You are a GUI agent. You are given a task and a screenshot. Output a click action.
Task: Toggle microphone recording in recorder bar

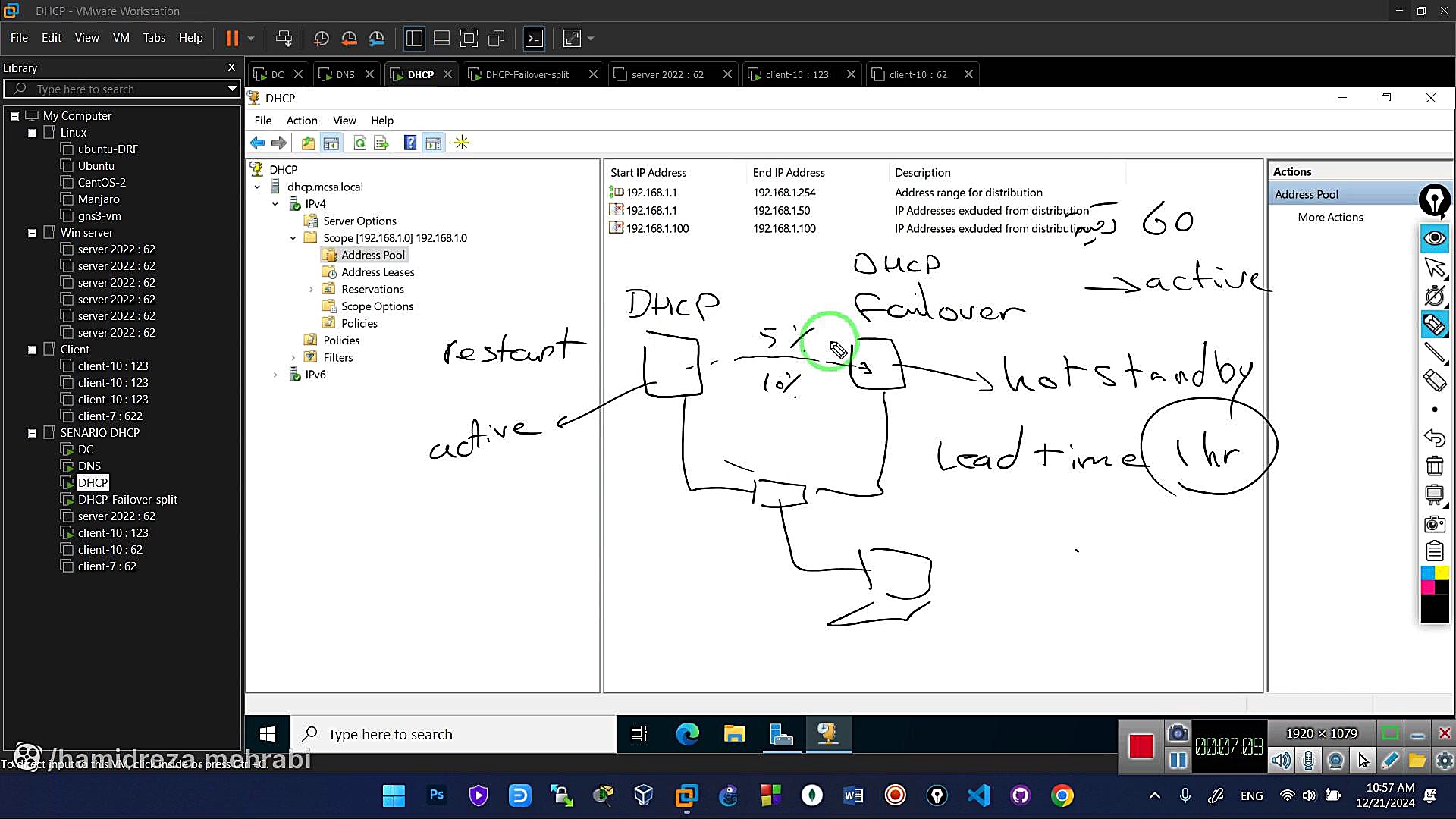pos(1309,760)
